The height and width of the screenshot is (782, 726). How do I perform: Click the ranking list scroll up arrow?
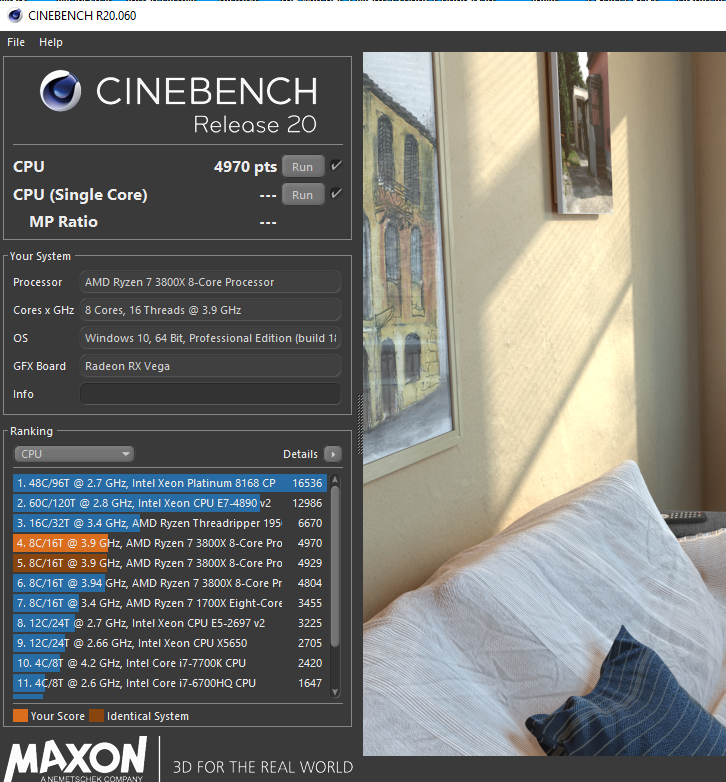(x=335, y=480)
